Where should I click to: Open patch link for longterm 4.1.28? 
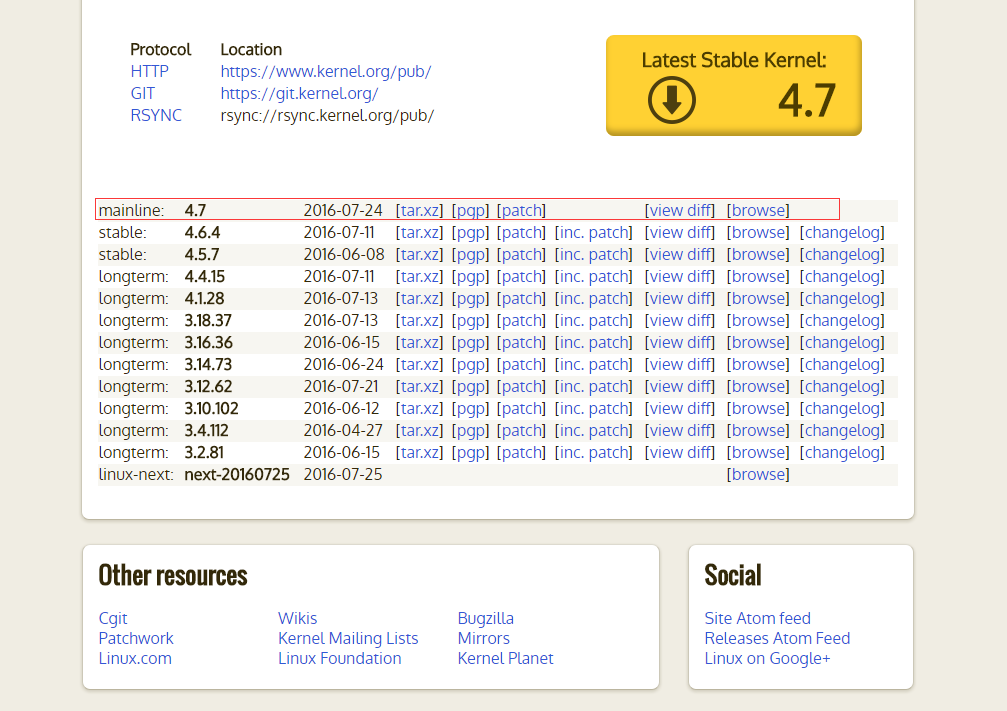[521, 298]
